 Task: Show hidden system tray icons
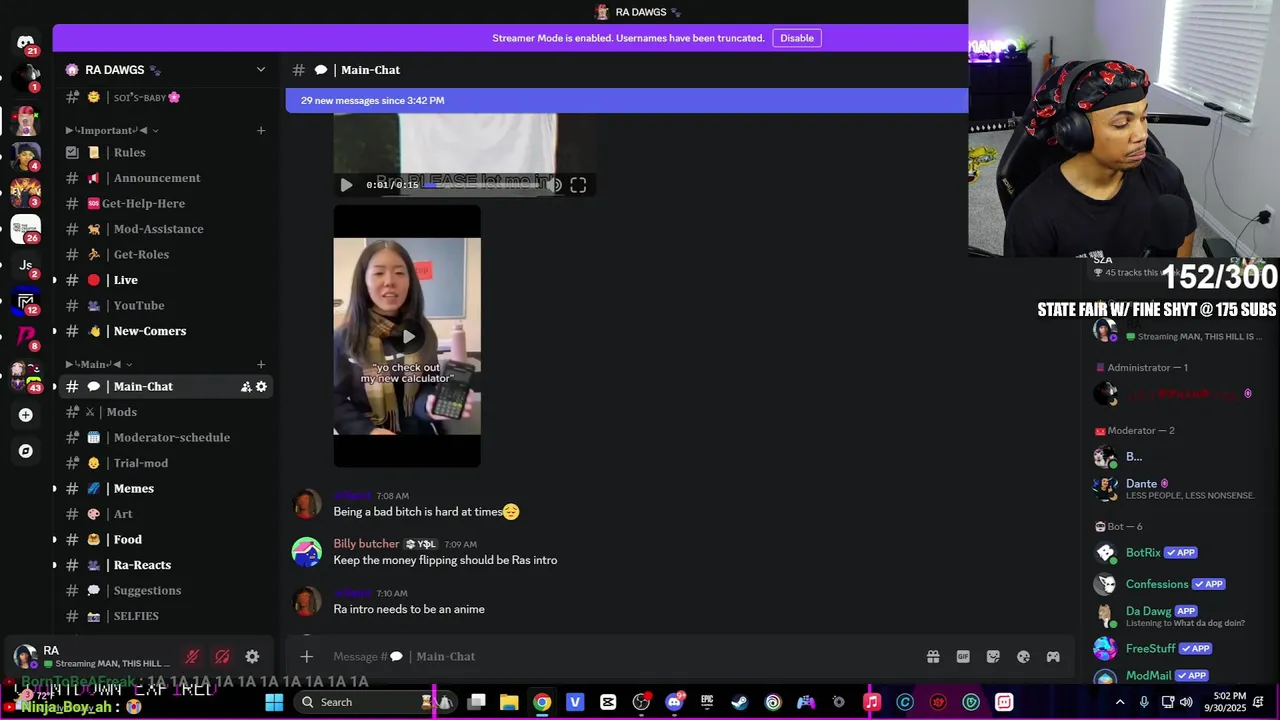point(1120,702)
